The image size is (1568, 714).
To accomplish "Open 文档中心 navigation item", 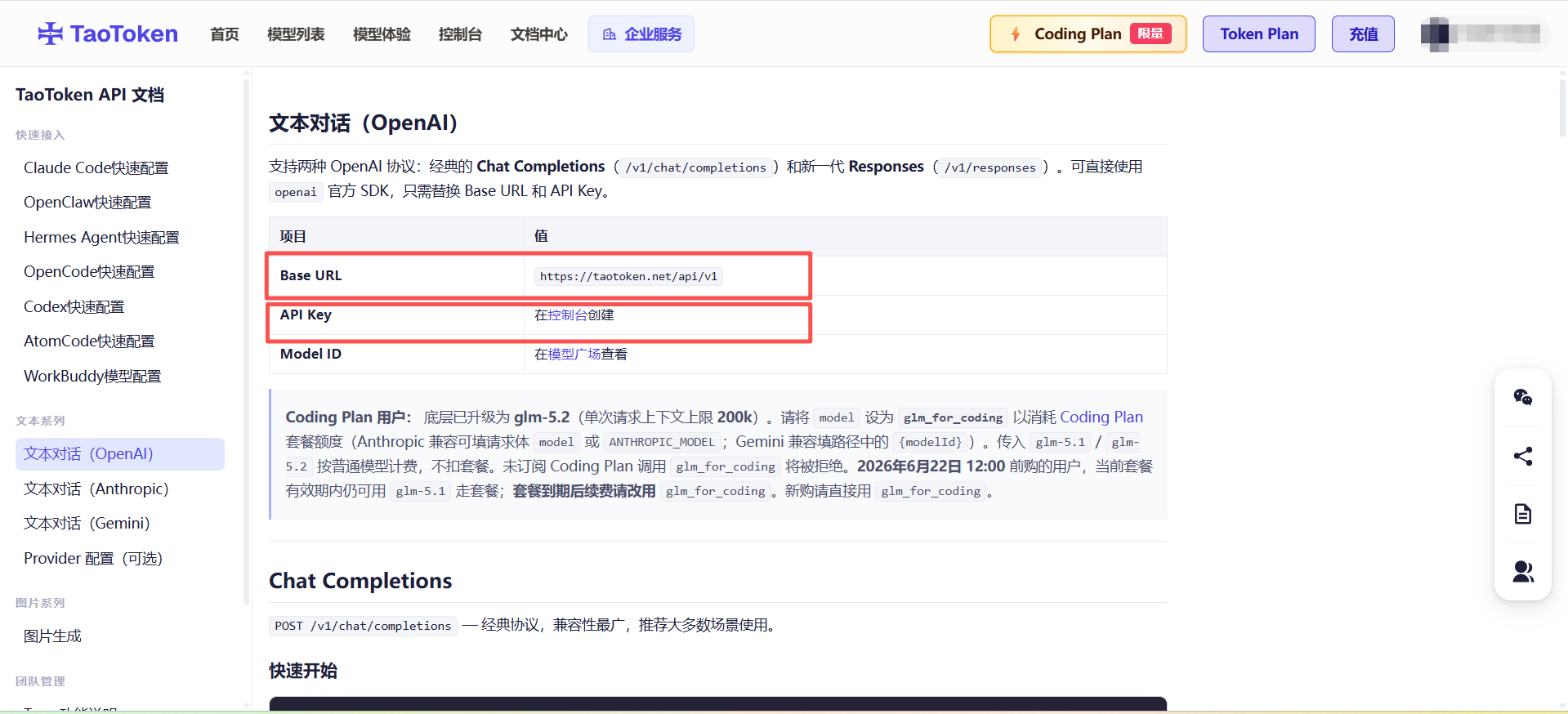I will [x=539, y=34].
